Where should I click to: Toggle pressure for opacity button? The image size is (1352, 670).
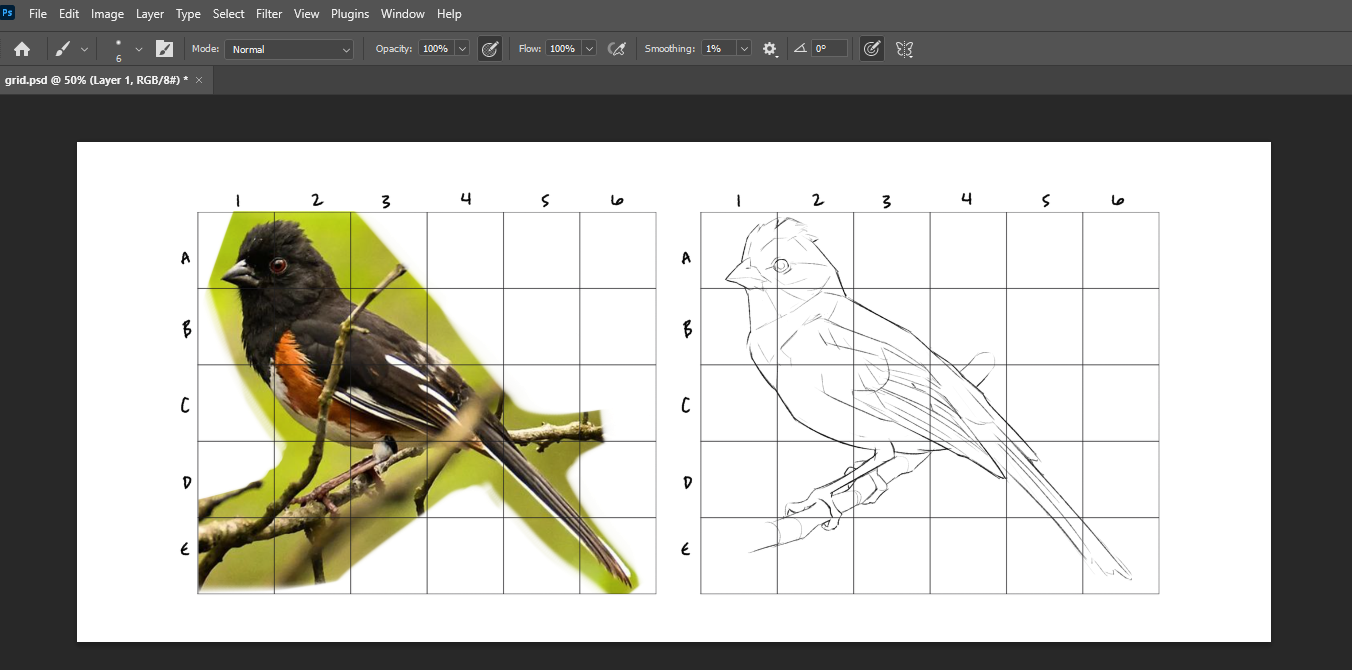pyautogui.click(x=490, y=49)
